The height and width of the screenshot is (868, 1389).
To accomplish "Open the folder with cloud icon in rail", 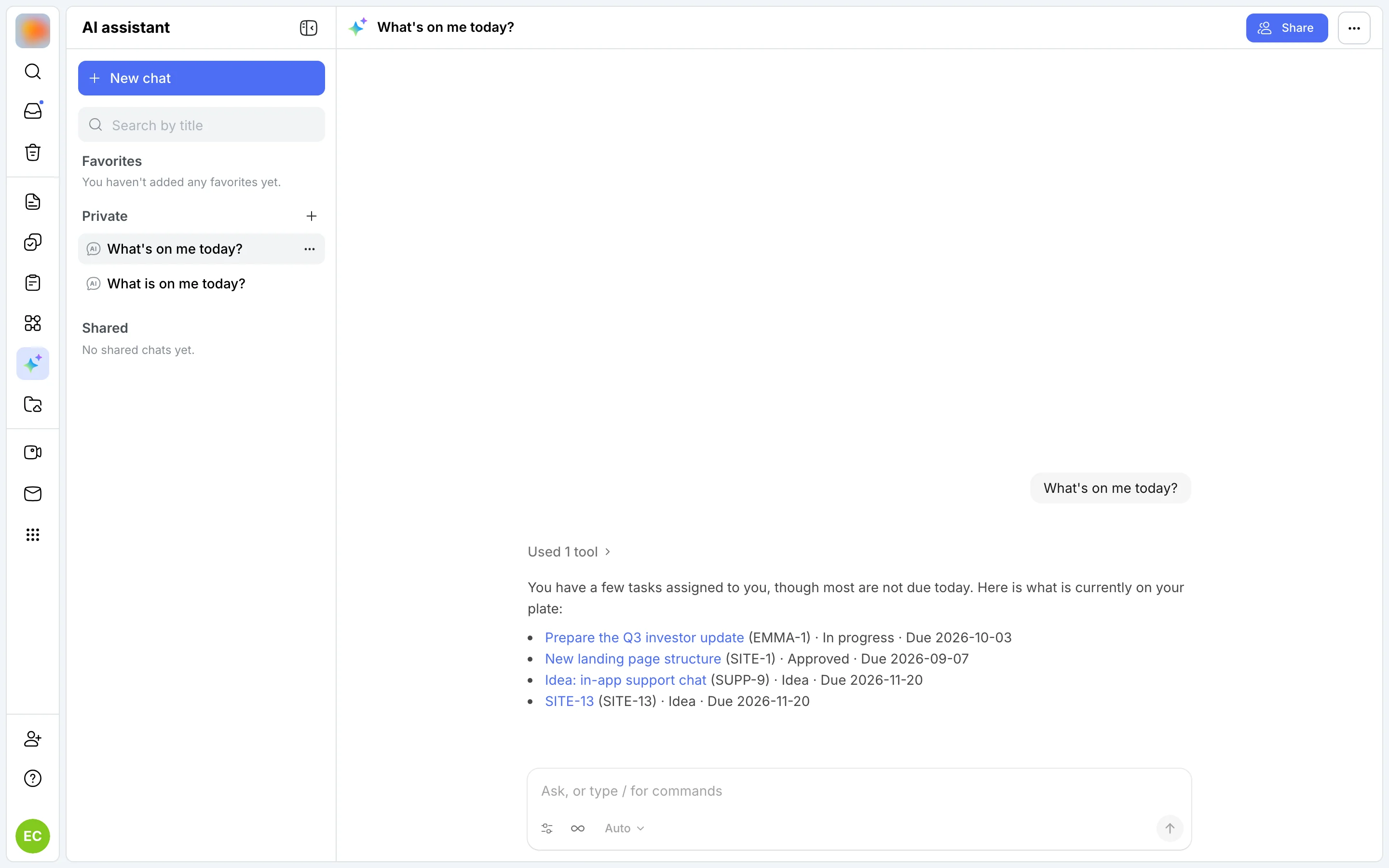I will pos(33,404).
